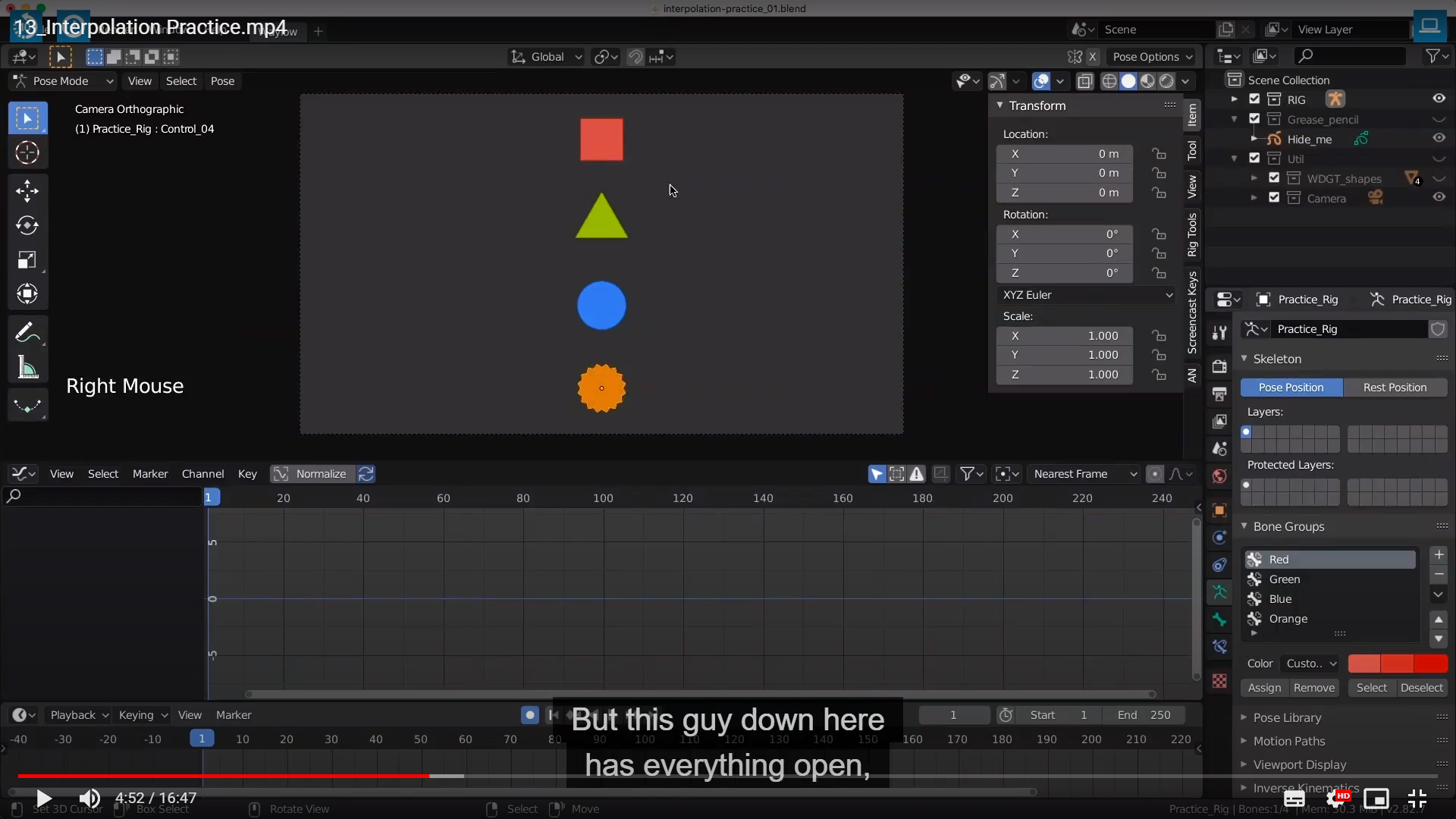This screenshot has width=1456, height=819.
Task: Open the Object Data armature properties tab
Action: 1219,592
